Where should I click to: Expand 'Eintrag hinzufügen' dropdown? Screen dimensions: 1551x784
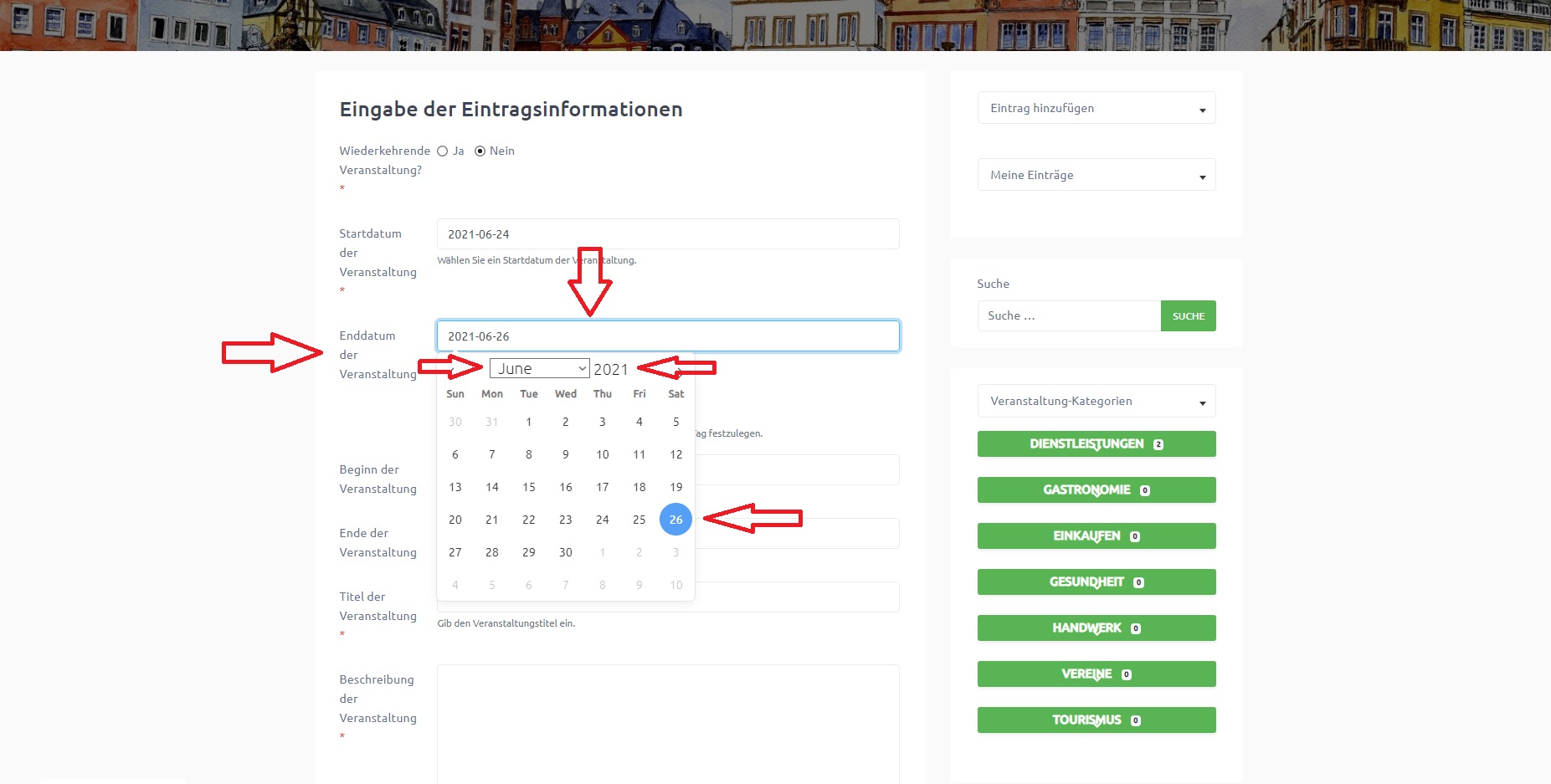pyautogui.click(x=1096, y=108)
